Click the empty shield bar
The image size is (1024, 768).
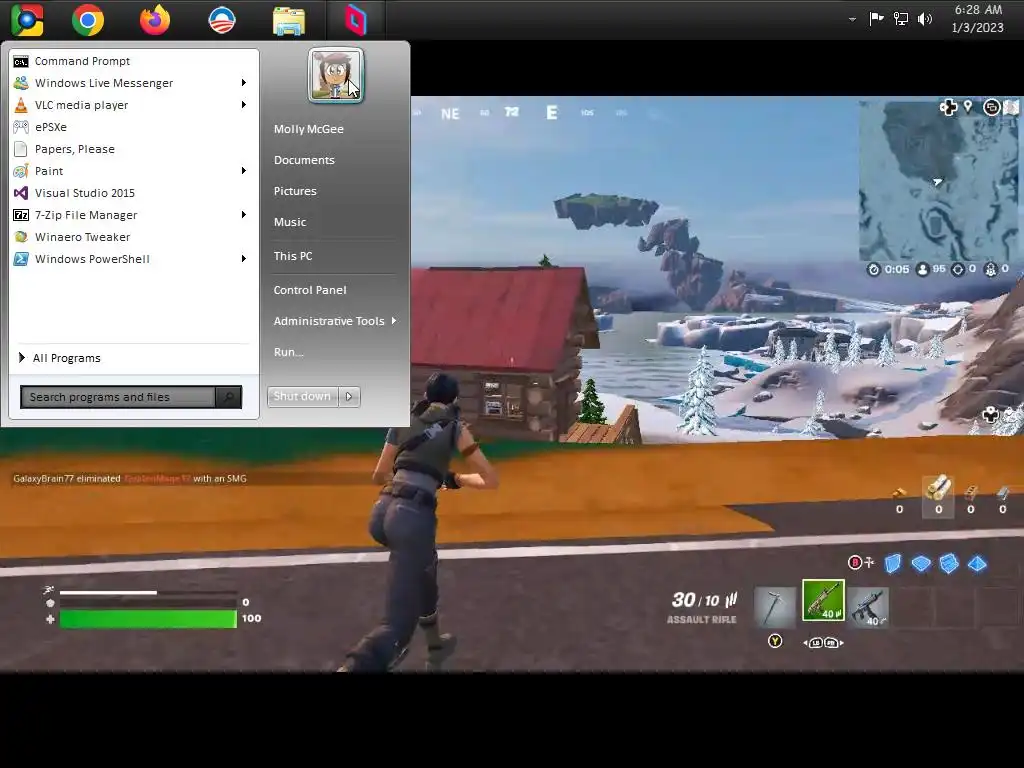[148, 602]
